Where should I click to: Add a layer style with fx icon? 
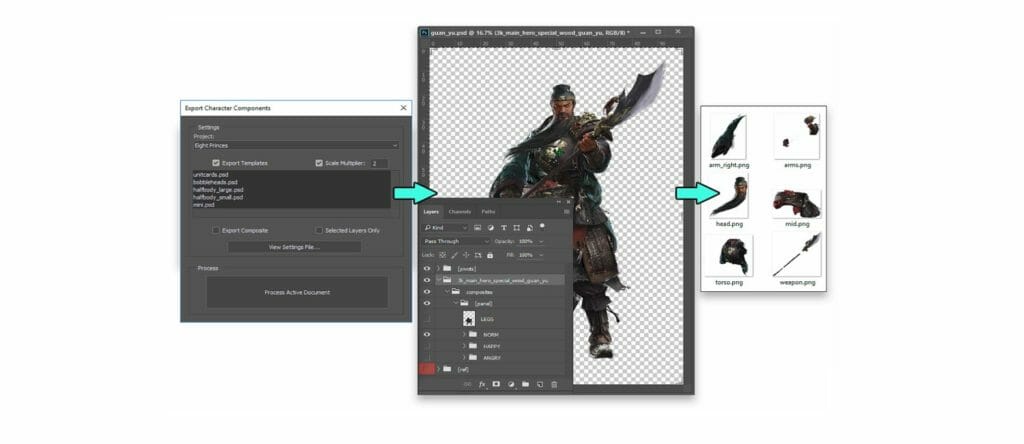point(482,385)
